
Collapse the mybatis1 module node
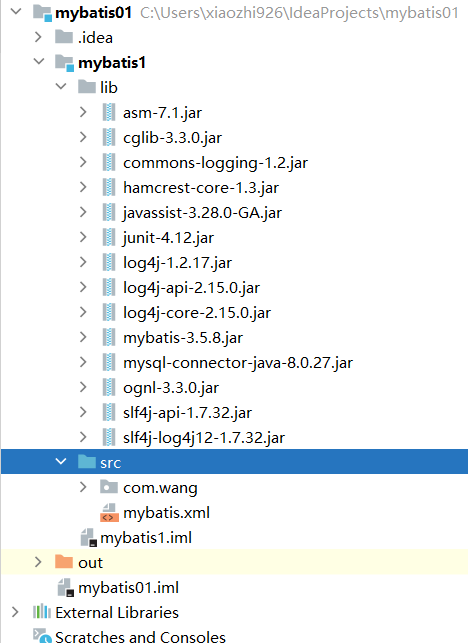coord(39,62)
